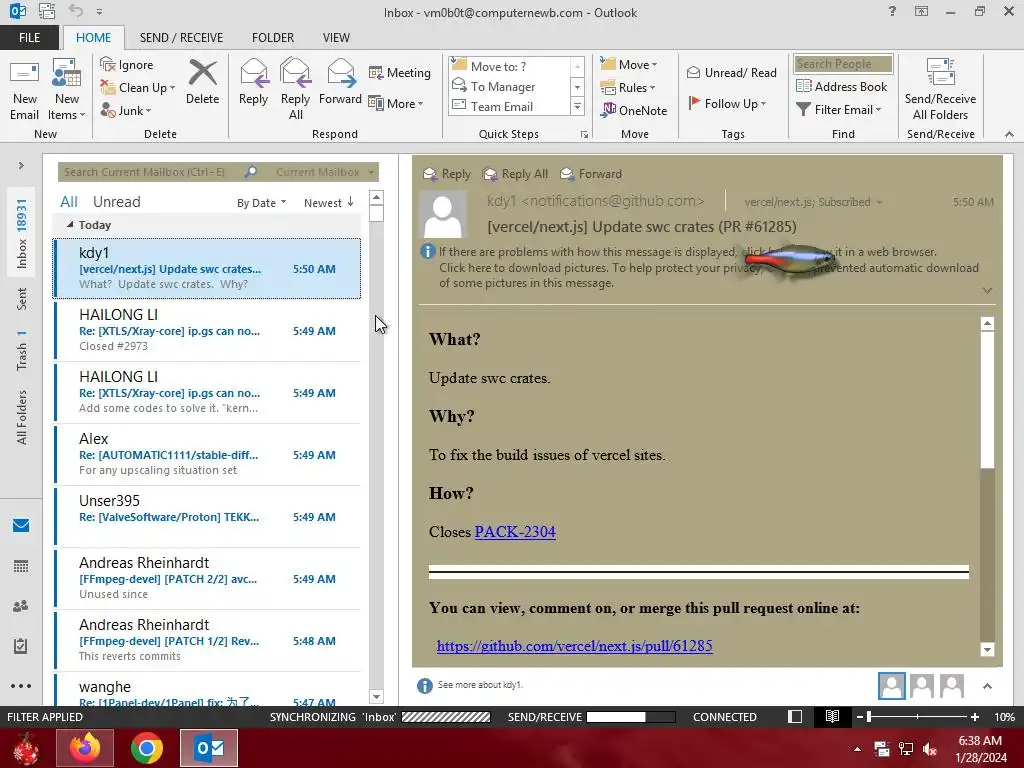The width and height of the screenshot is (1024, 768).
Task: Show All messages filter
Action: point(69,202)
